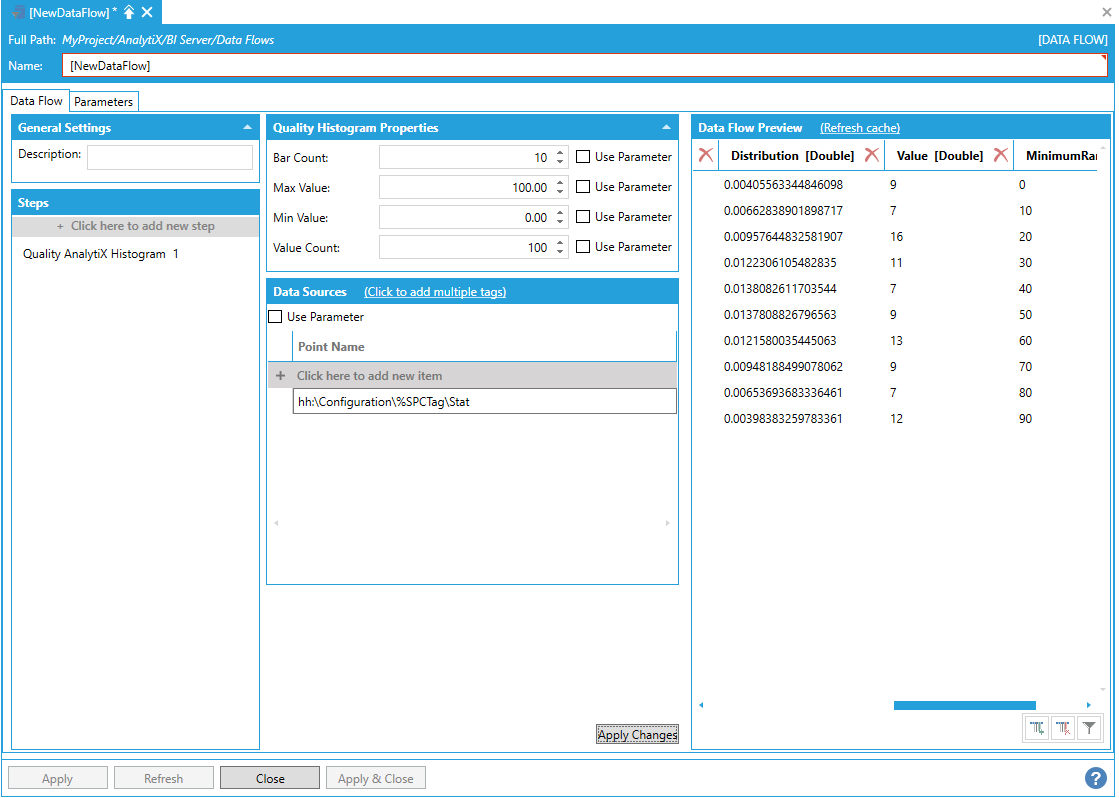Screen dimensions: 1119x798
Task: Click the remove column icon in preview
Action: click(x=1063, y=729)
